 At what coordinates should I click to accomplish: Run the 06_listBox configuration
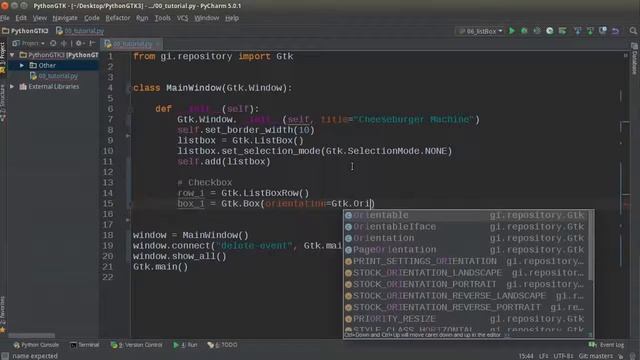pyautogui.click(x=511, y=31)
